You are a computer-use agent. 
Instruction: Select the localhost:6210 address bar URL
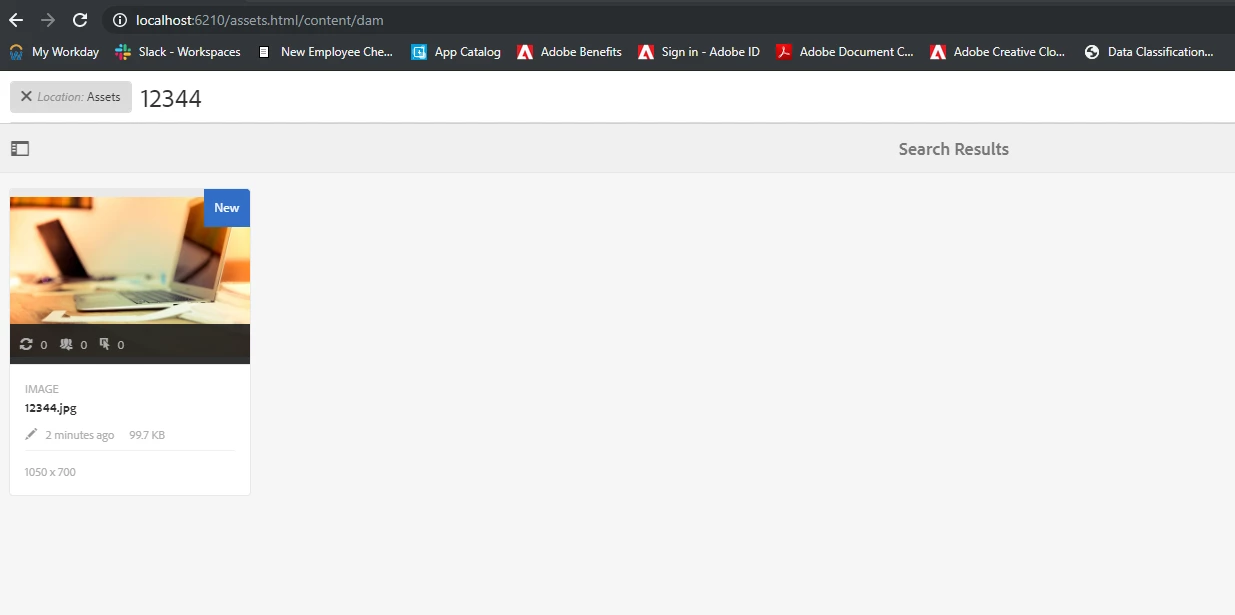pos(260,20)
